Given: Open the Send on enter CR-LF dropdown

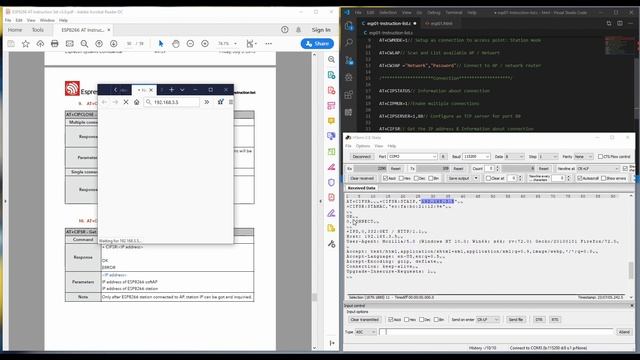Looking at the screenshot, I should (x=488, y=320).
